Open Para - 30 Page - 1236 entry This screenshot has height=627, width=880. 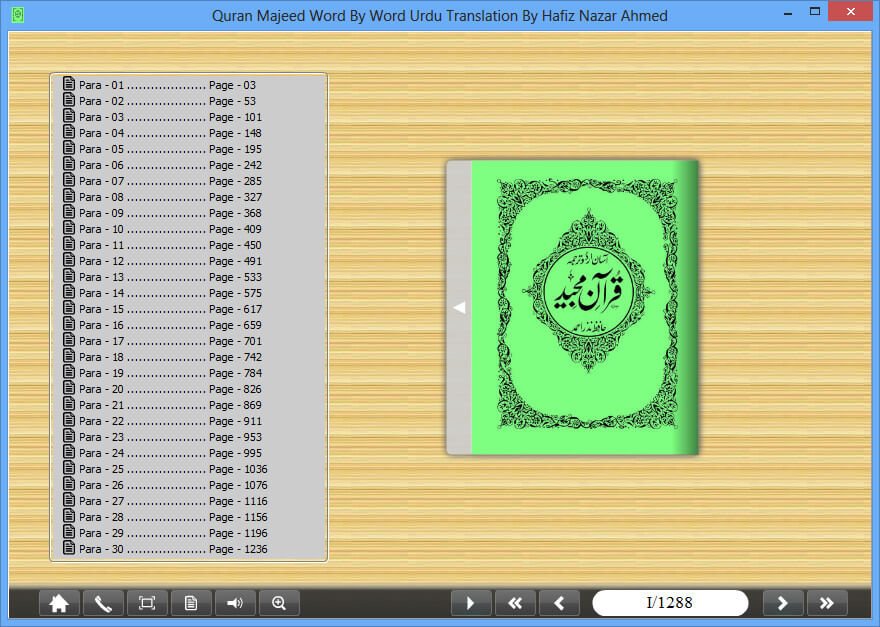click(165, 549)
